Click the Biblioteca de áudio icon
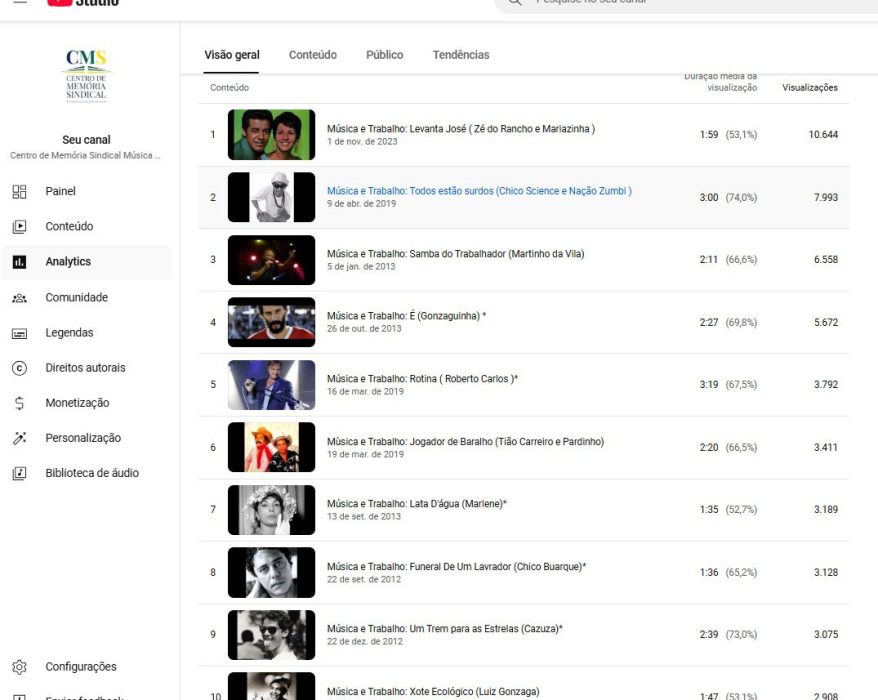878x700 pixels. pos(19,473)
